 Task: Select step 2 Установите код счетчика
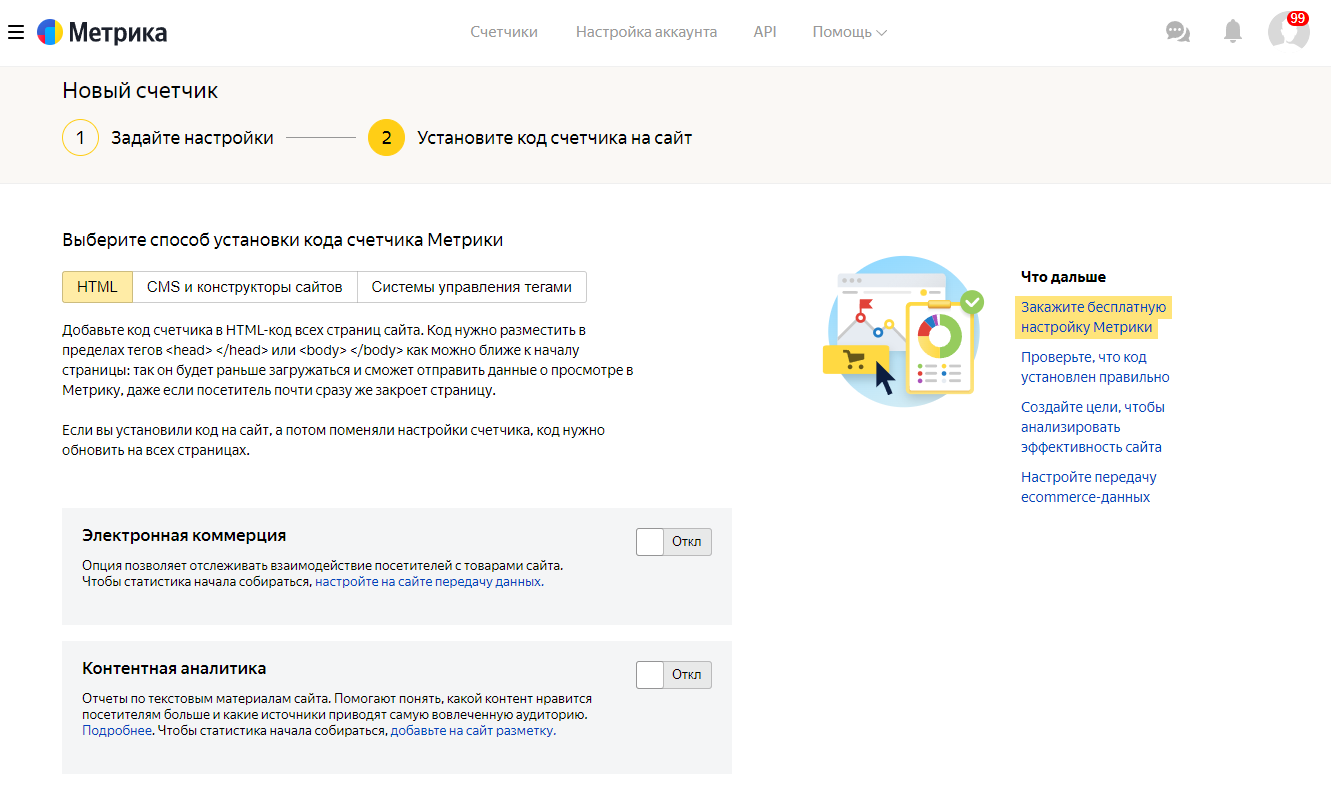pos(530,138)
